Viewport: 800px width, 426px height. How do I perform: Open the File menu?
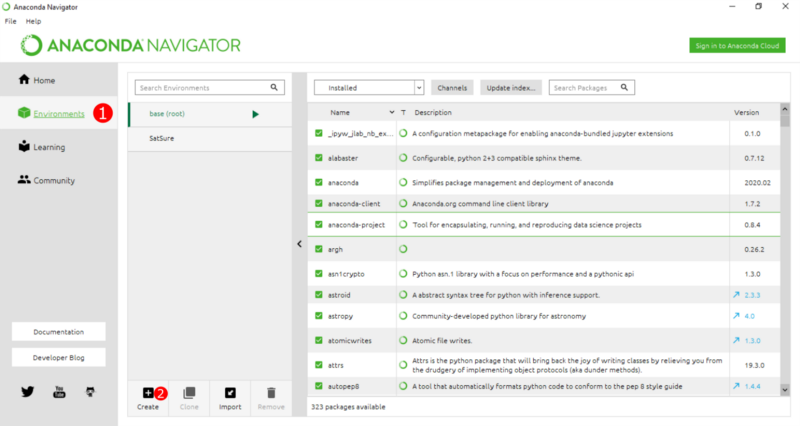point(11,21)
